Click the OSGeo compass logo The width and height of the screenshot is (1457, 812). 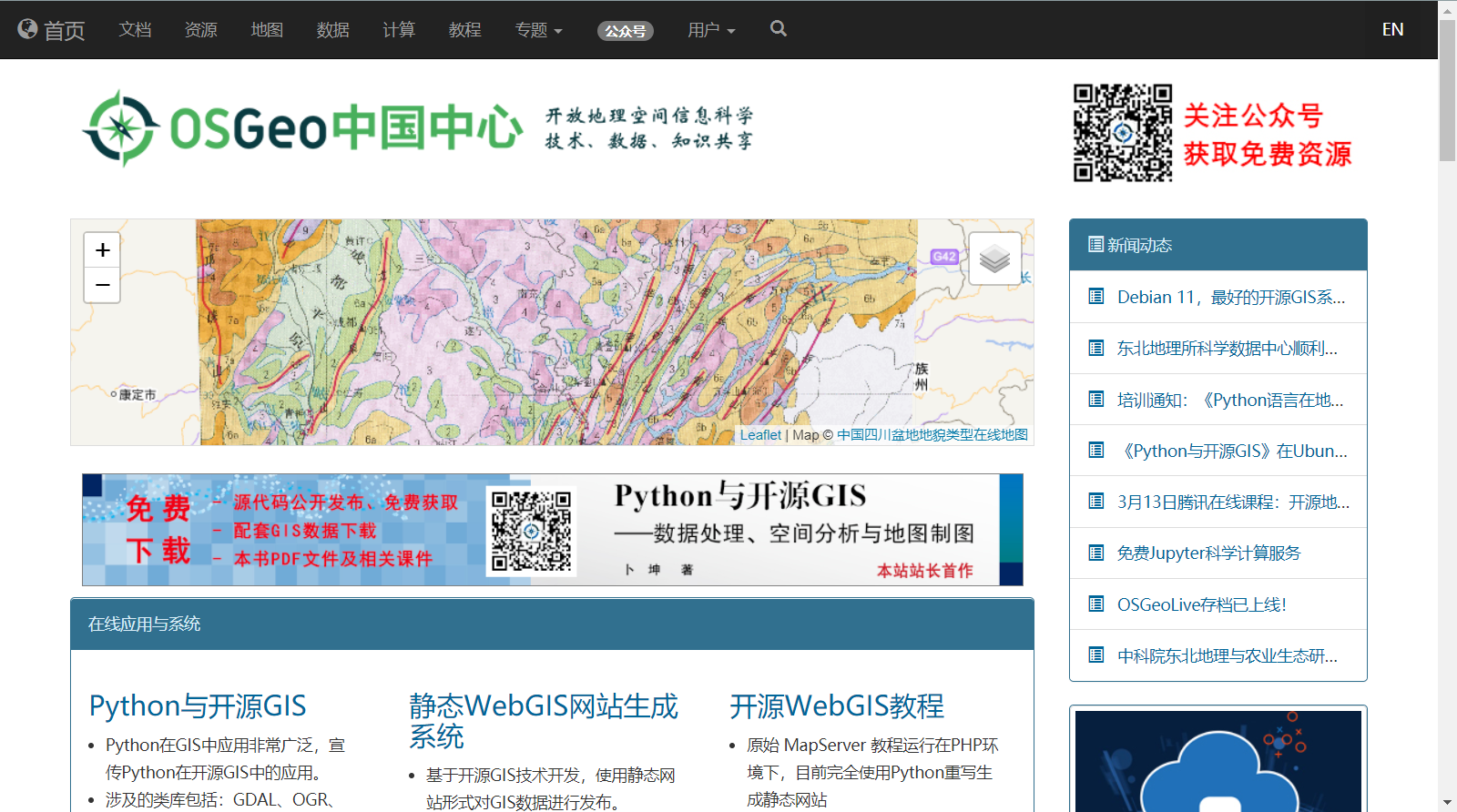121,127
